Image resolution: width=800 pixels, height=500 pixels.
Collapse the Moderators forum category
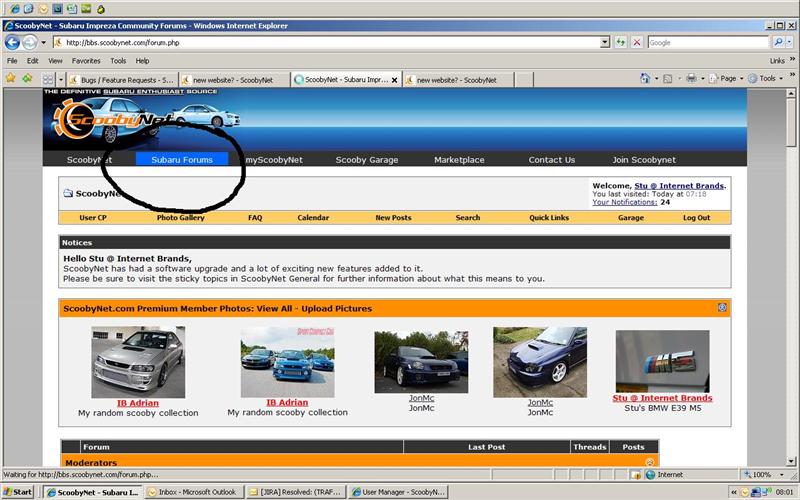650,462
